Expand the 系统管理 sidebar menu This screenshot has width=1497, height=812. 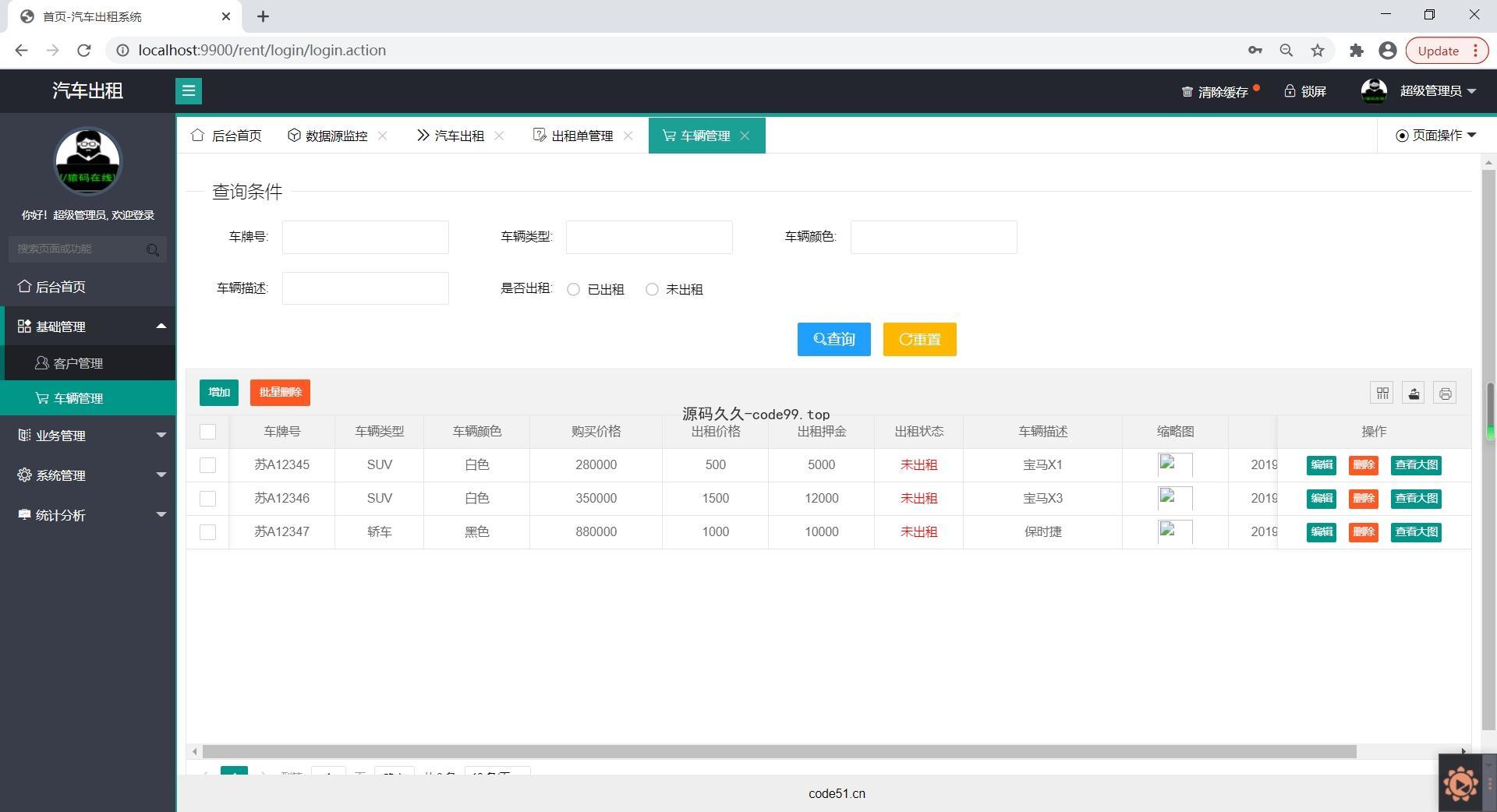click(x=88, y=475)
